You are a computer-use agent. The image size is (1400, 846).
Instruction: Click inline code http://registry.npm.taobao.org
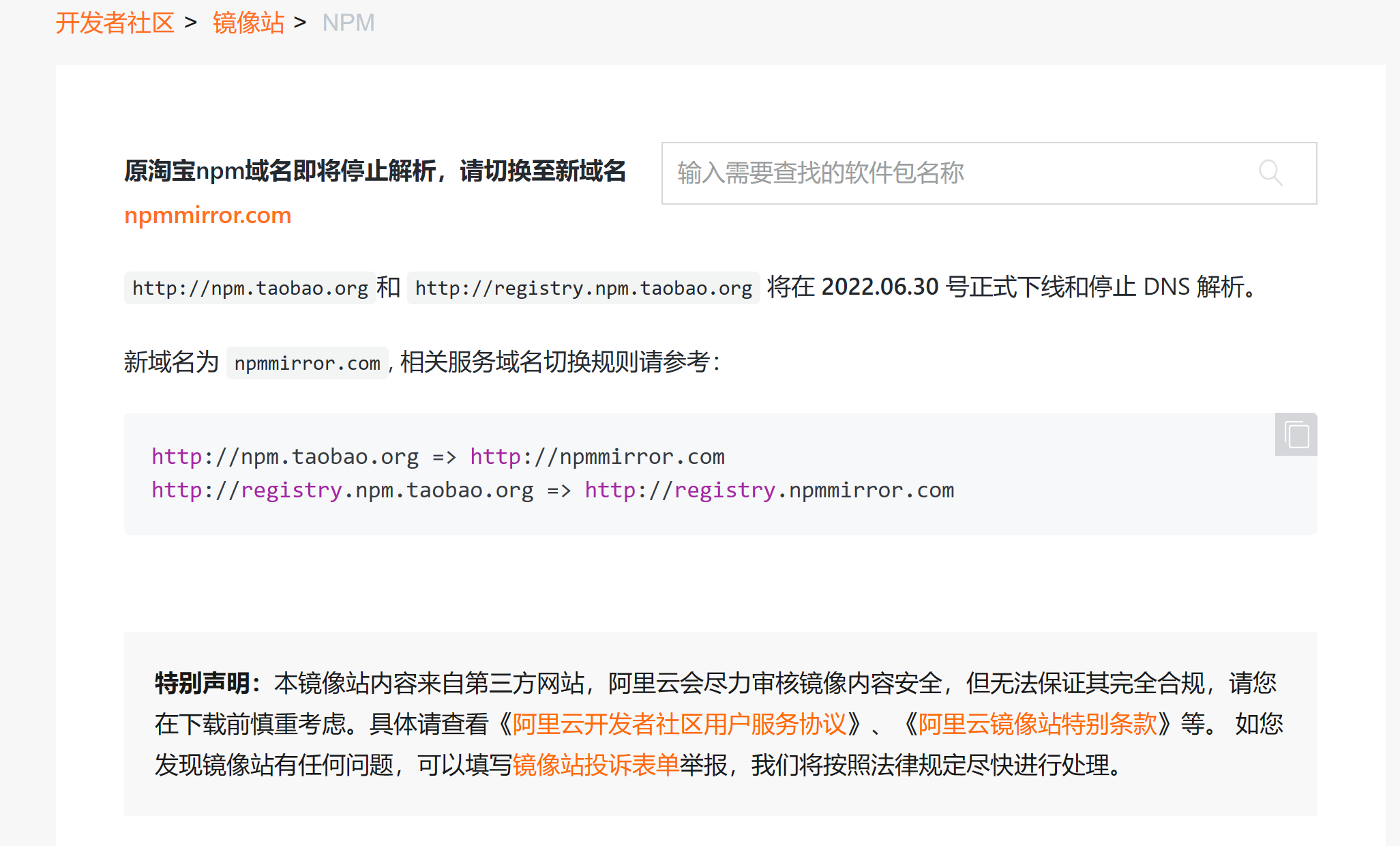584,288
